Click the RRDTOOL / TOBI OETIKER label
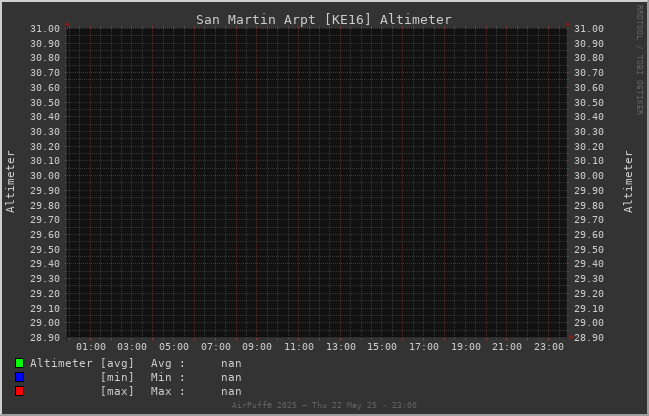 pos(639,60)
